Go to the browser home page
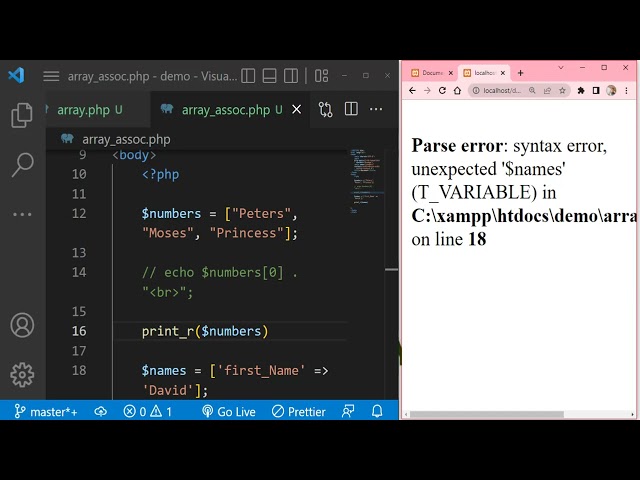640x480 pixels. coord(458,91)
